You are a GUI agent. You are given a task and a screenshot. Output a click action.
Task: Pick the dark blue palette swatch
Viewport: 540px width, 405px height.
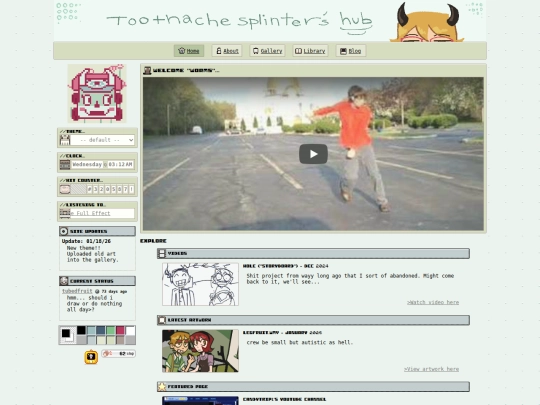tap(101, 330)
